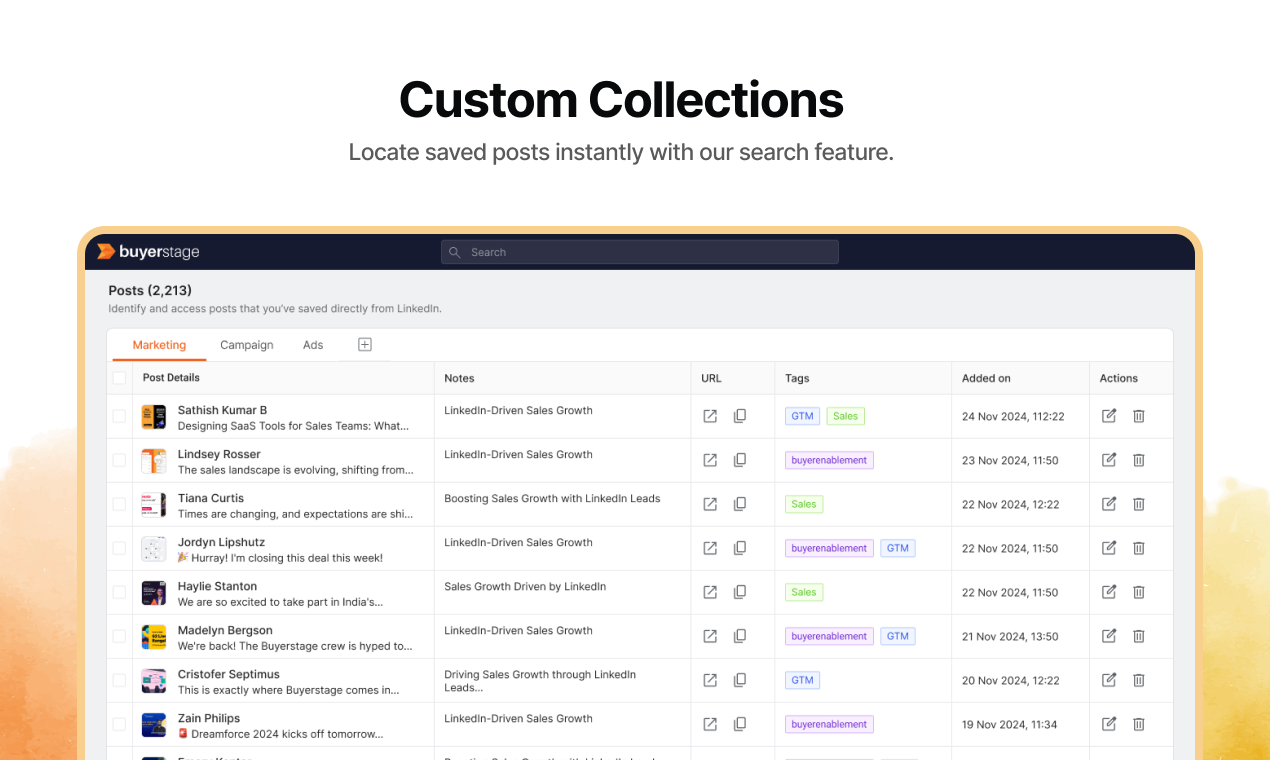This screenshot has height=760, width=1270.
Task: Select the Lindsey Rosser row checkbox
Action: [120, 460]
